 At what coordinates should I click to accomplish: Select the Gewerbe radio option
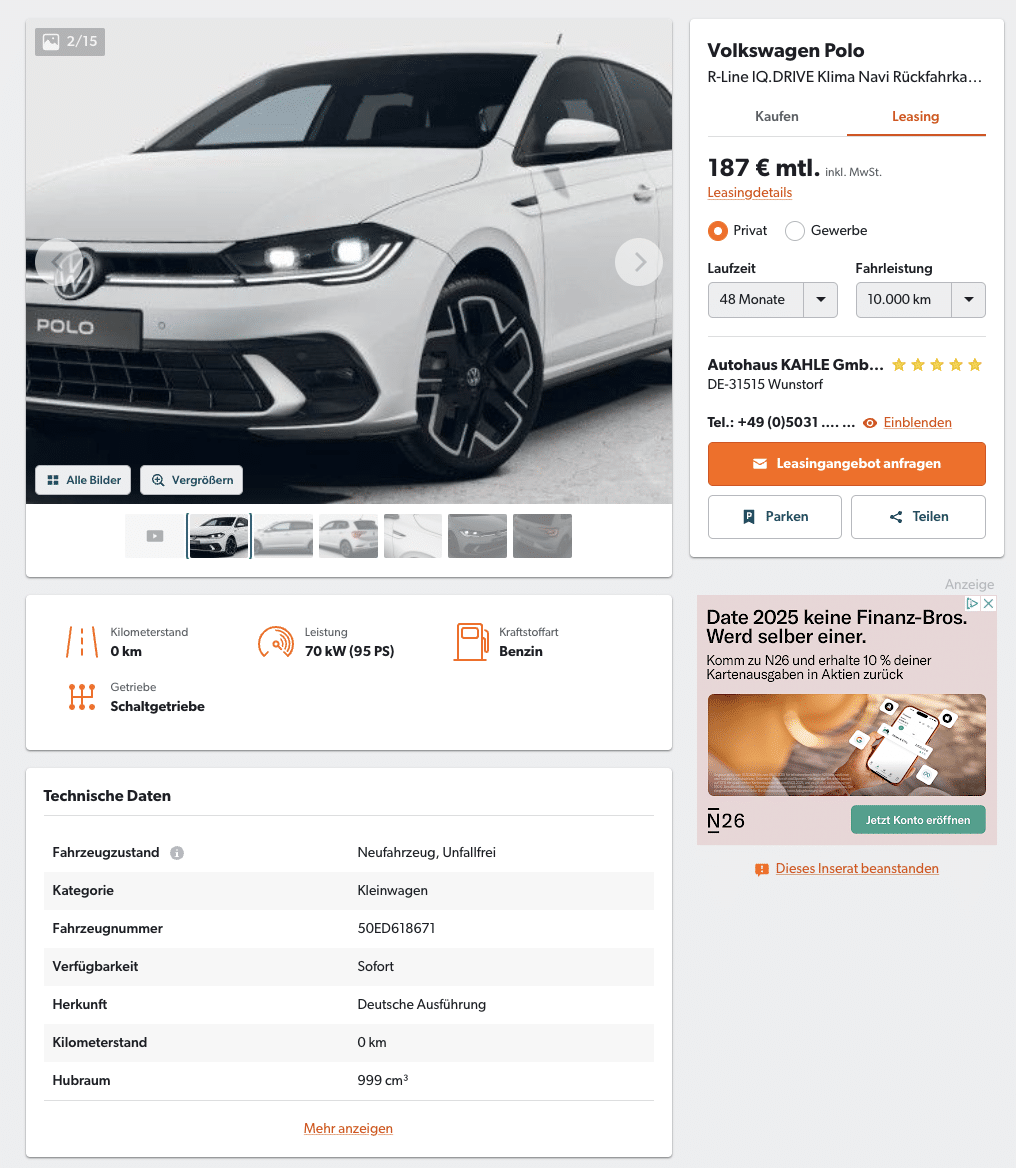pos(795,231)
